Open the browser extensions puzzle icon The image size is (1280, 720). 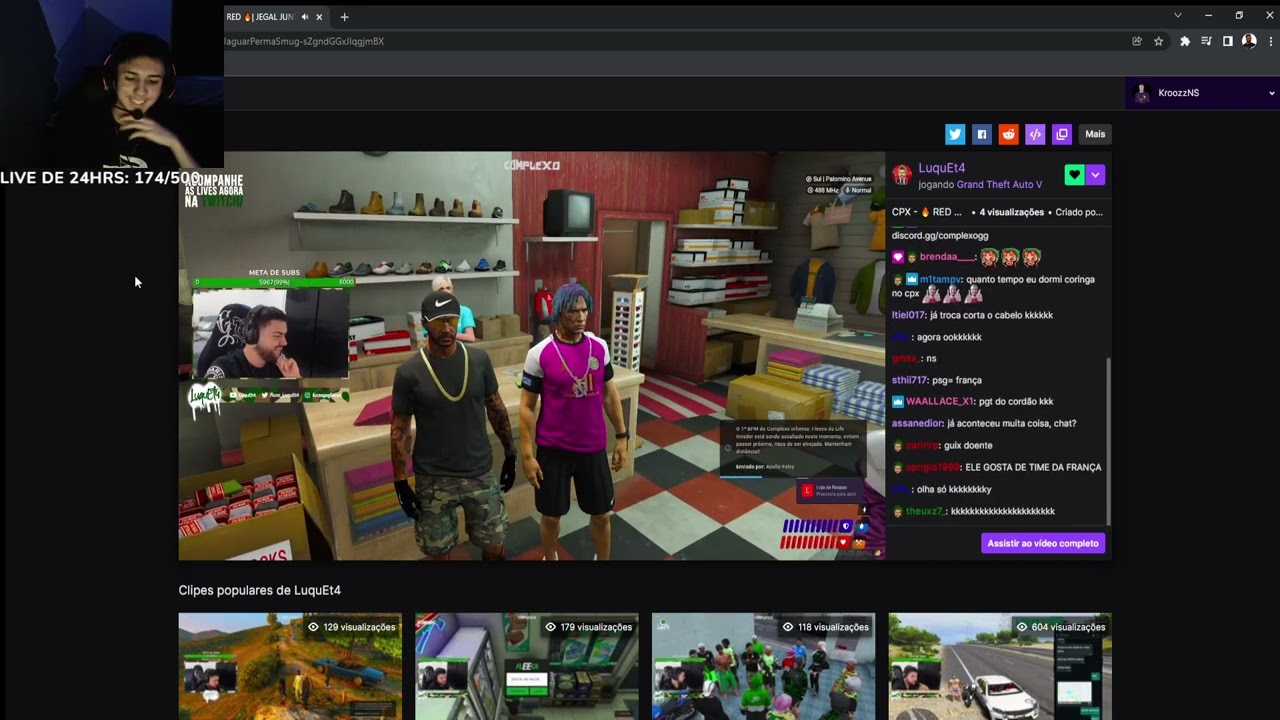[1185, 41]
